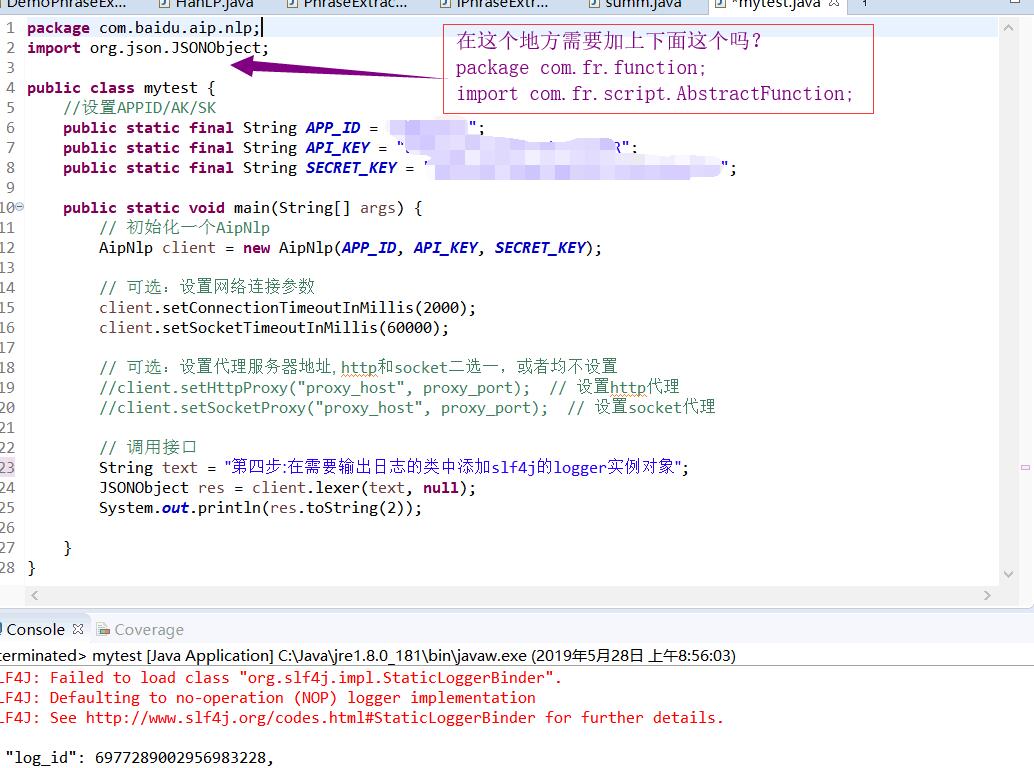Switch to the IPhraseExtr... editor tab
Image resolution: width=1034 pixels, height=768 pixels.
[x=495, y=4]
